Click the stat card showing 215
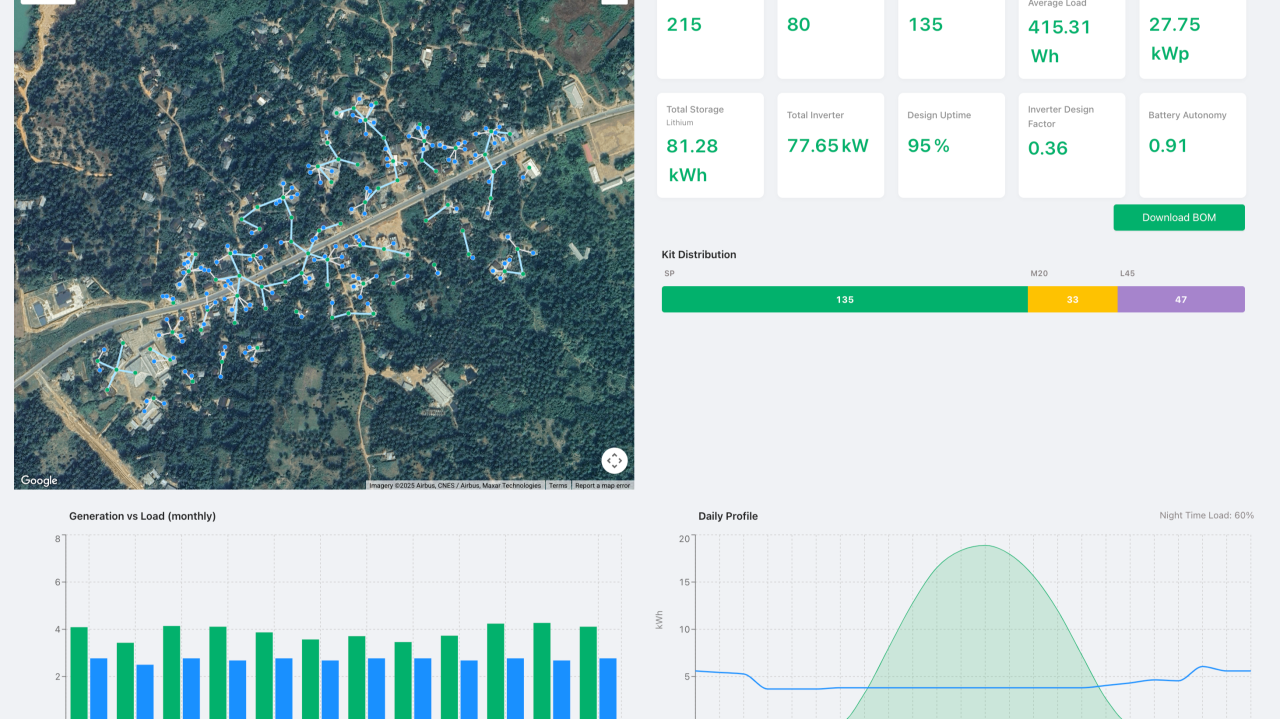1280x719 pixels. click(710, 38)
